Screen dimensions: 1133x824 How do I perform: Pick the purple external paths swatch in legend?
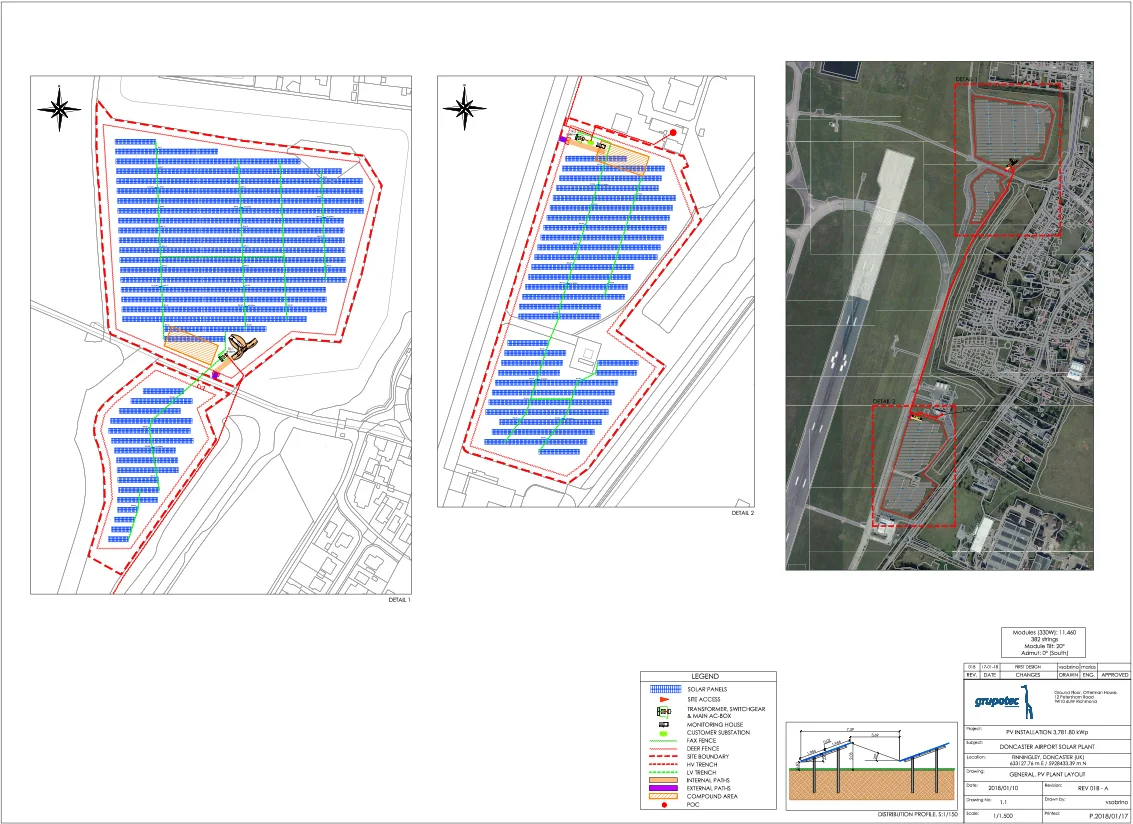663,788
